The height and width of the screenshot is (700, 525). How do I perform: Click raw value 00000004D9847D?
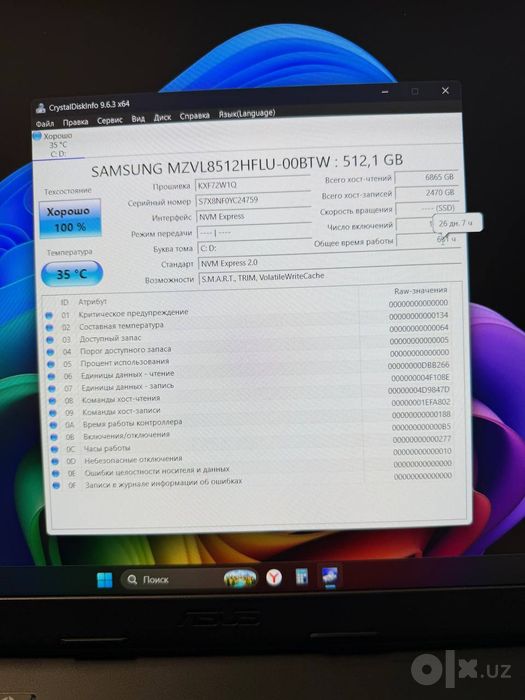[x=419, y=390]
